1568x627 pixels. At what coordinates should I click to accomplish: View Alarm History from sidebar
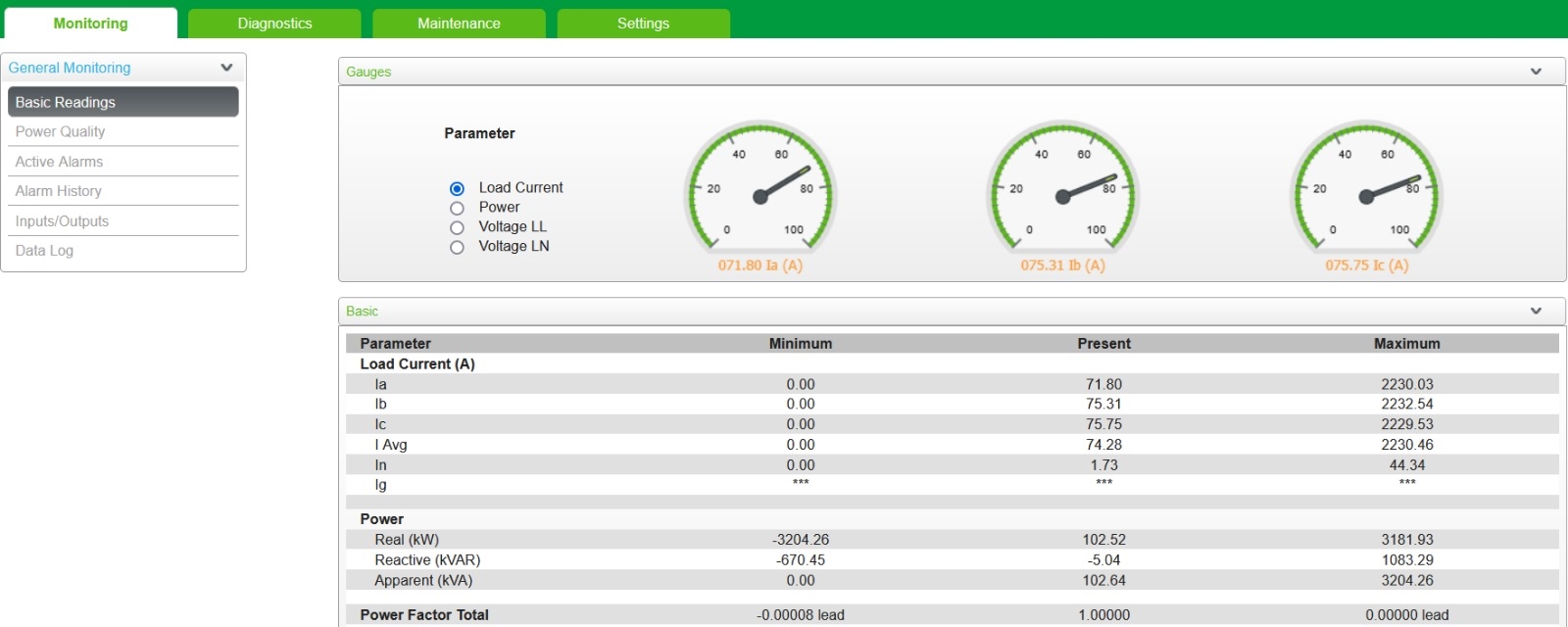(58, 191)
